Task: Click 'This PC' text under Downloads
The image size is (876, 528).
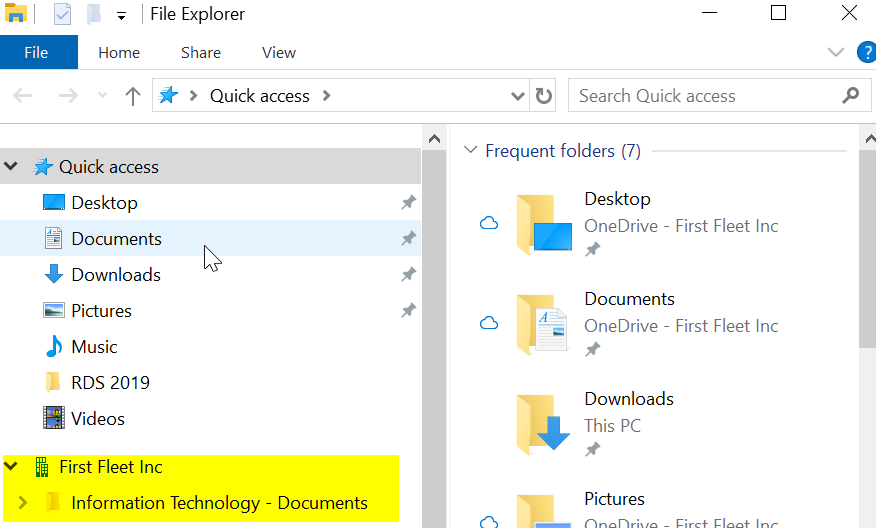Action: tap(612, 426)
